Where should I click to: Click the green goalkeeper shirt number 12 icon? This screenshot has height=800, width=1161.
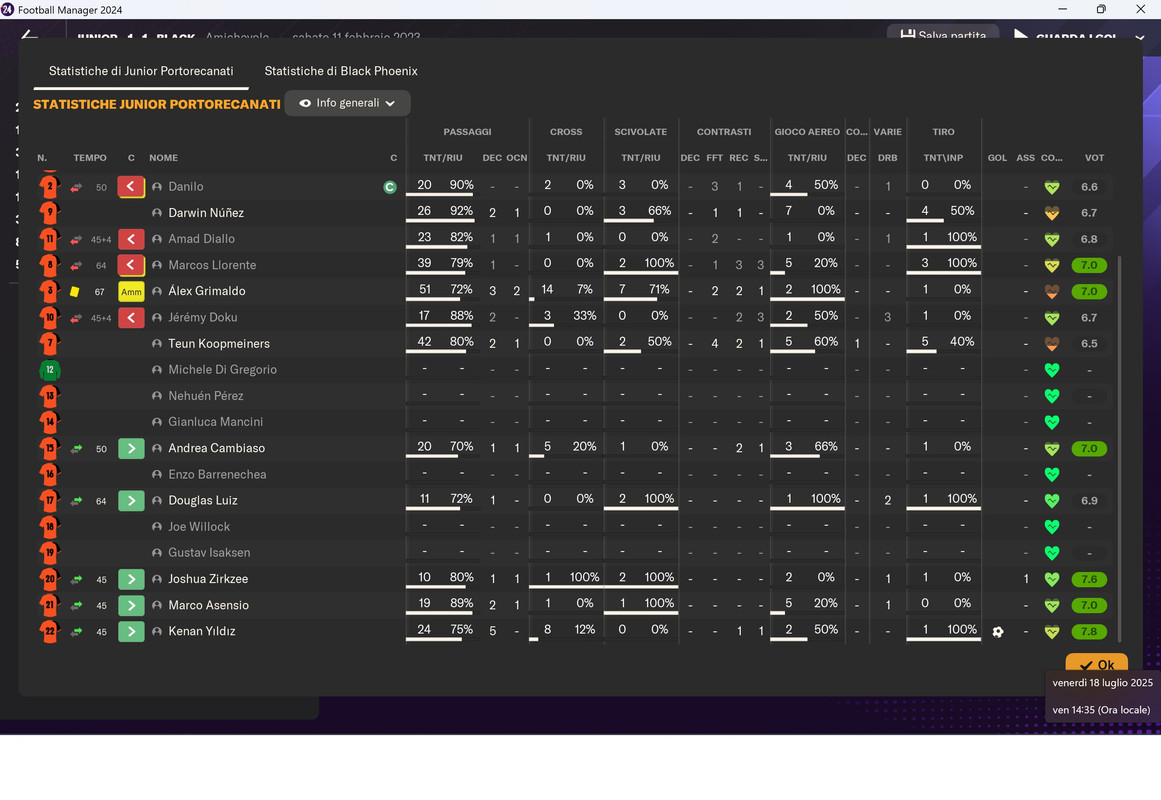coord(50,370)
